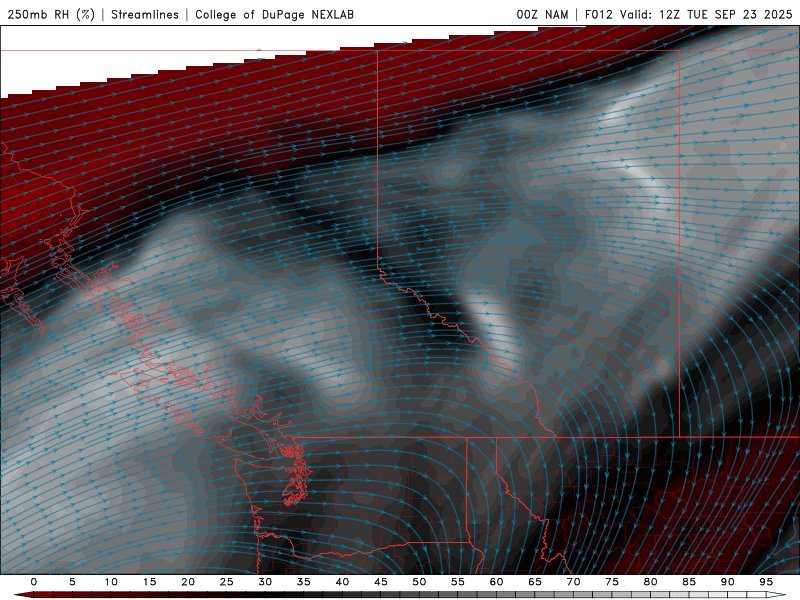The width and height of the screenshot is (800, 600).
Task: Select the "95" percent label
Action: (766, 582)
